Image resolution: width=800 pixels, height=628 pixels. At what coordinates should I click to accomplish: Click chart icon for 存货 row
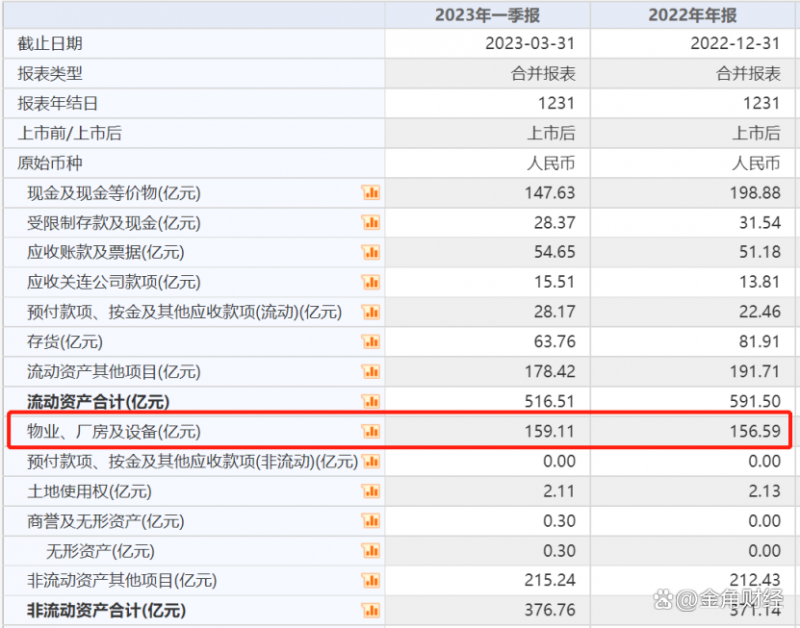(370, 342)
